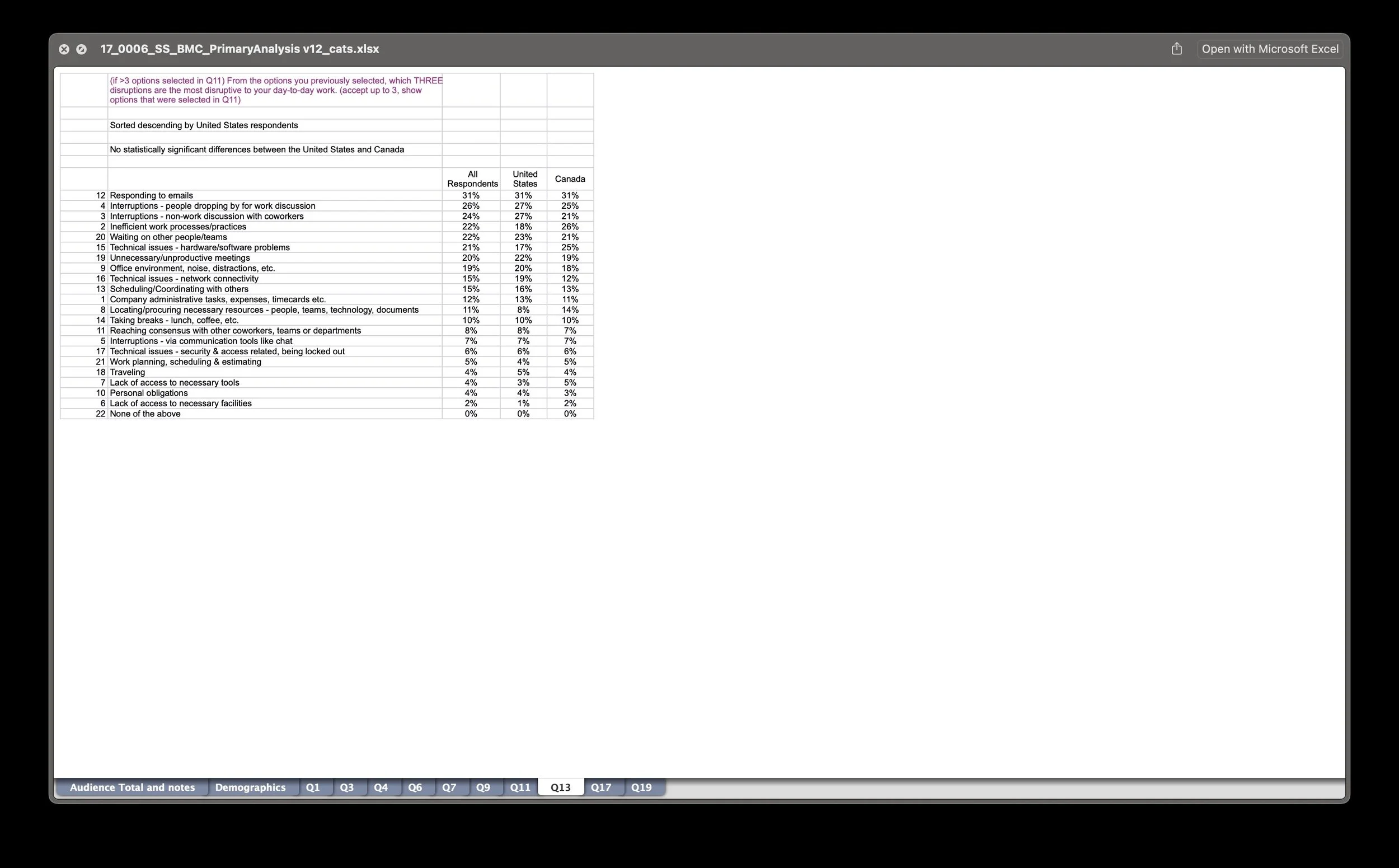This screenshot has width=1399, height=868.
Task: Open with Microsoft Excel
Action: [1270, 49]
